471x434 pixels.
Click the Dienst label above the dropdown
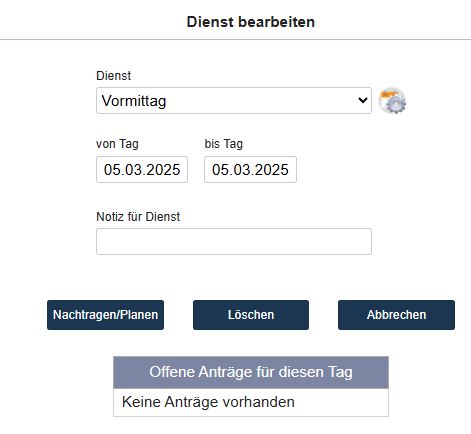tap(114, 76)
